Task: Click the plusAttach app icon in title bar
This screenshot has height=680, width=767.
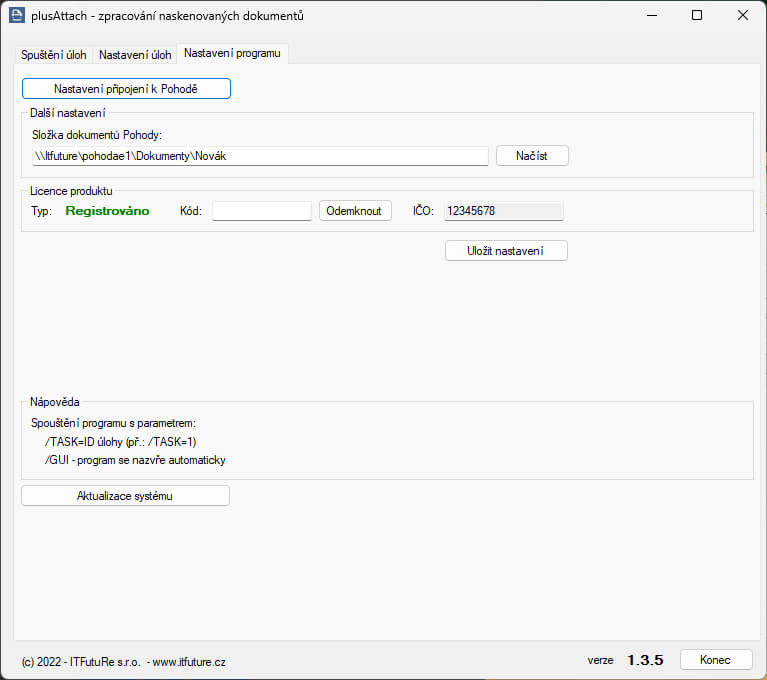Action: pos(16,15)
